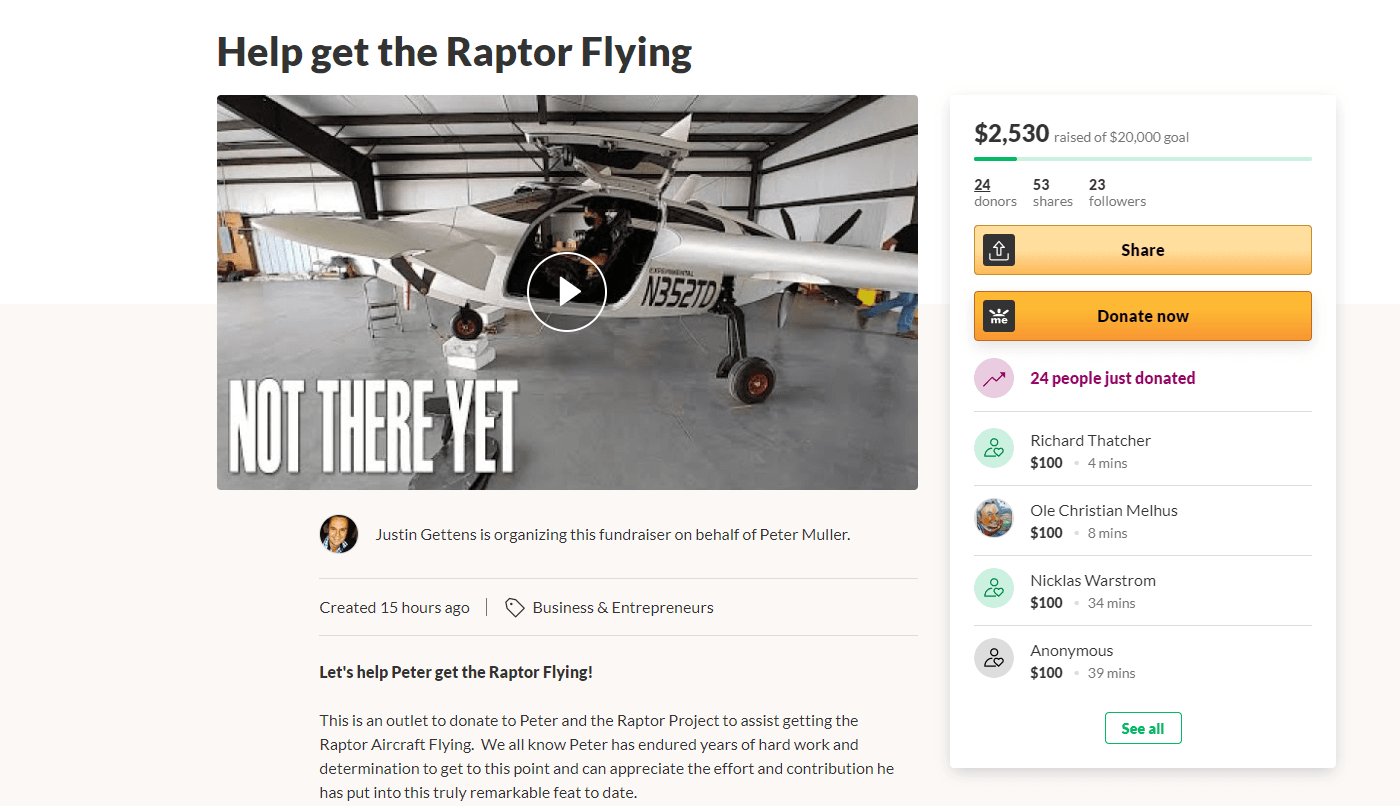The image size is (1400, 806).
Task: Open the 24 donors link
Action: (982, 185)
